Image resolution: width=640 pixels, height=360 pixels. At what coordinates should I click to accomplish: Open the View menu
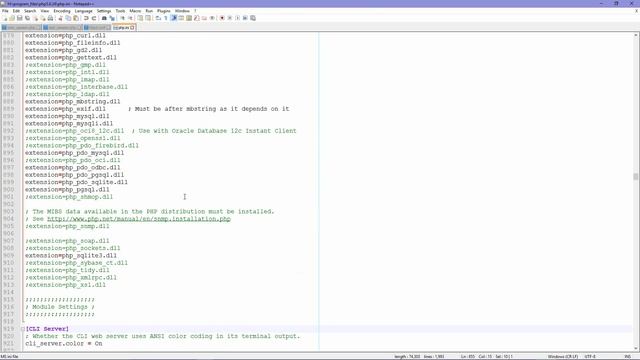click(x=45, y=11)
